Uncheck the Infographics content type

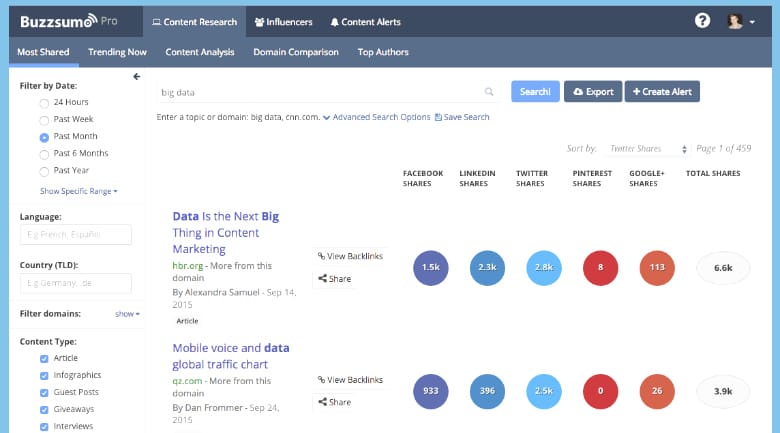pyautogui.click(x=44, y=375)
